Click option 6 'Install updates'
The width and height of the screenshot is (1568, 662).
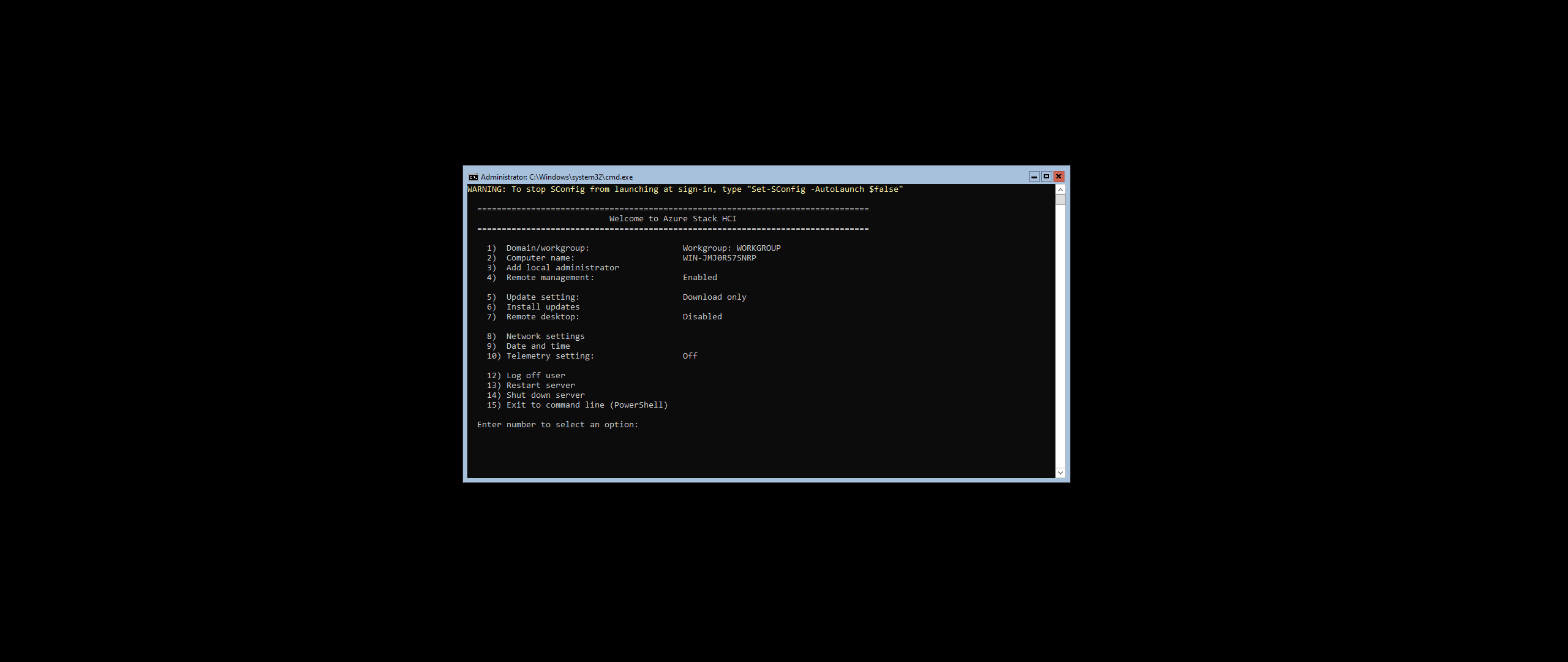543,307
